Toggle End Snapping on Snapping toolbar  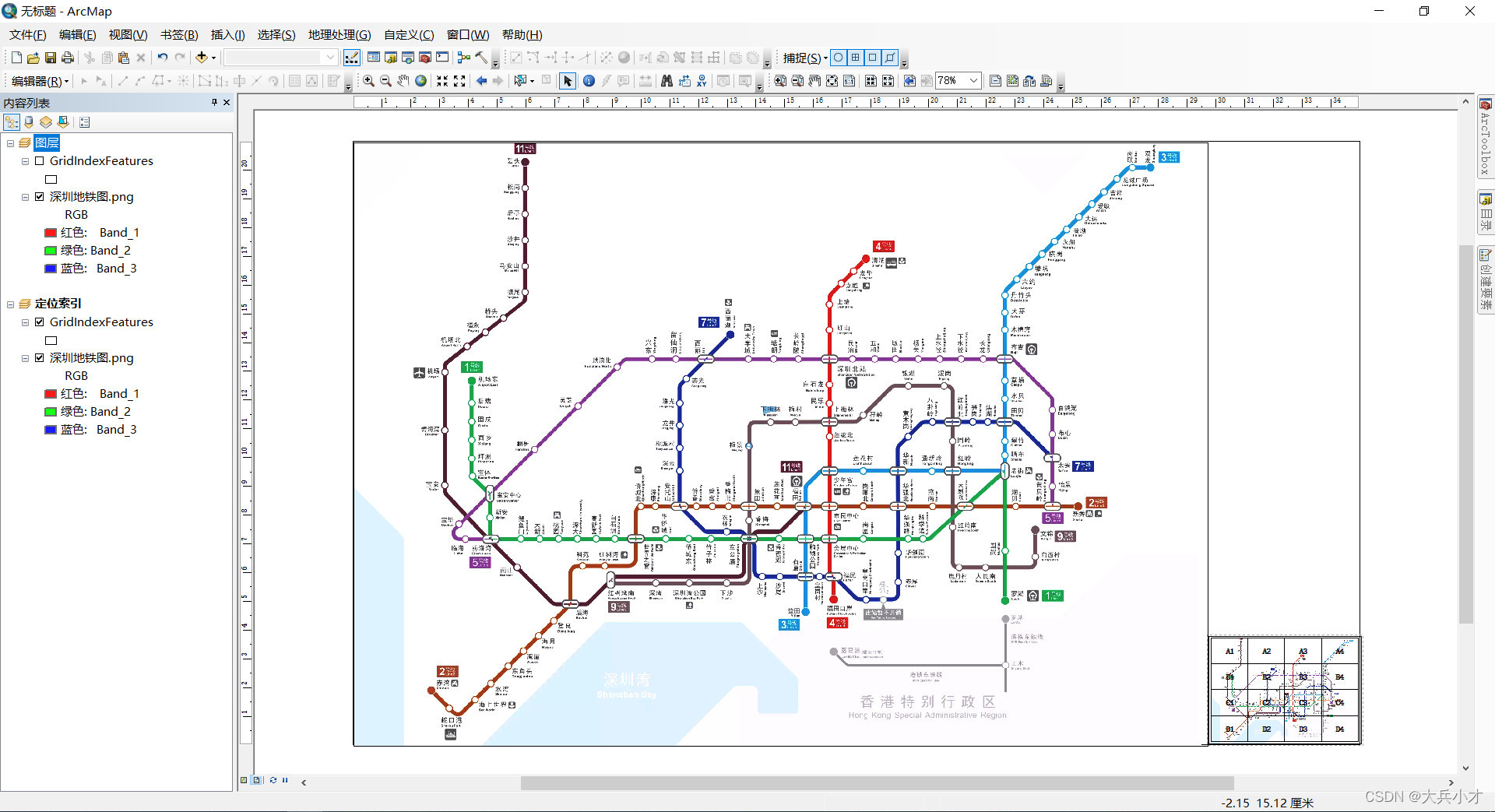pos(856,58)
